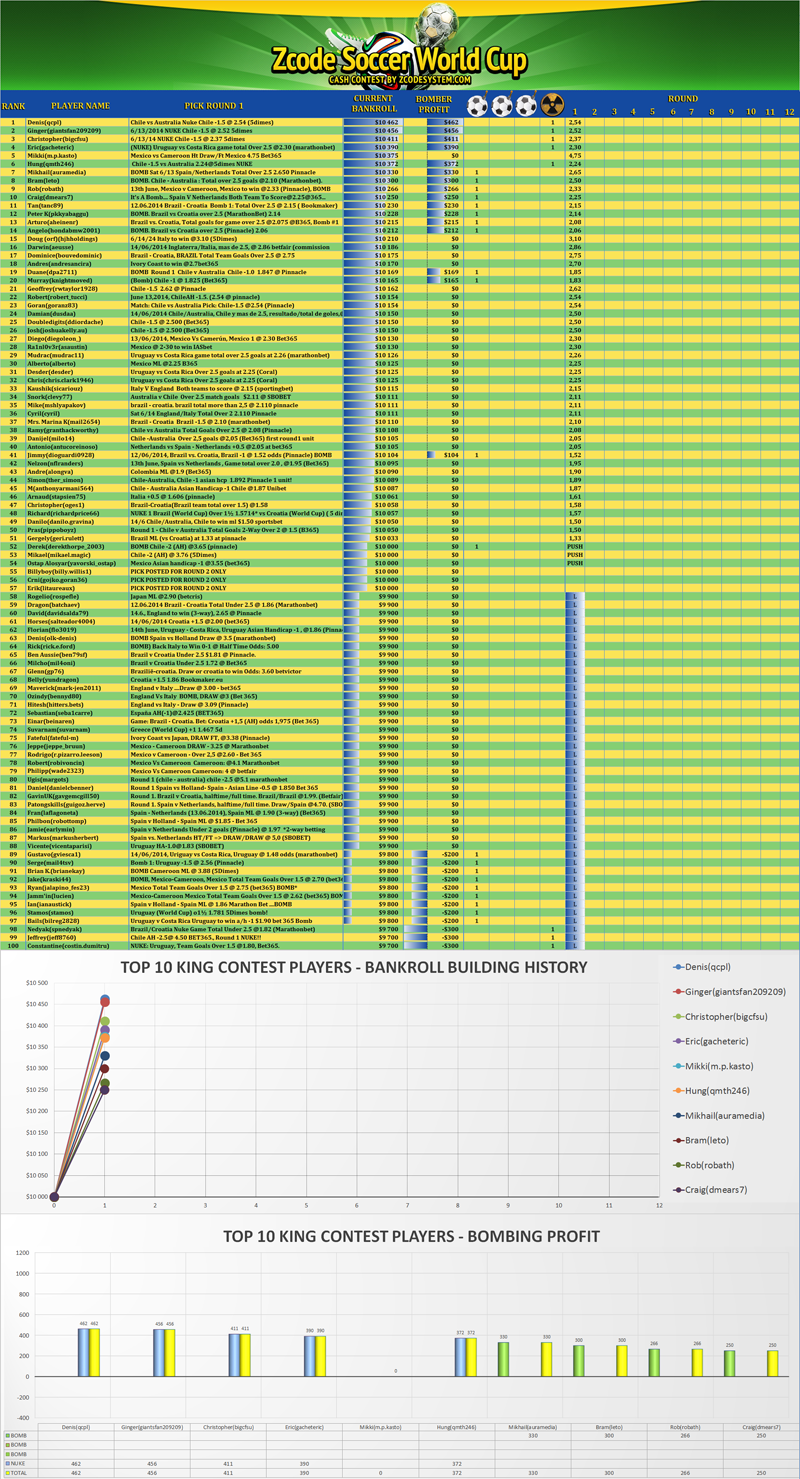Click the ROUND header label
800x1479 pixels.
click(683, 99)
